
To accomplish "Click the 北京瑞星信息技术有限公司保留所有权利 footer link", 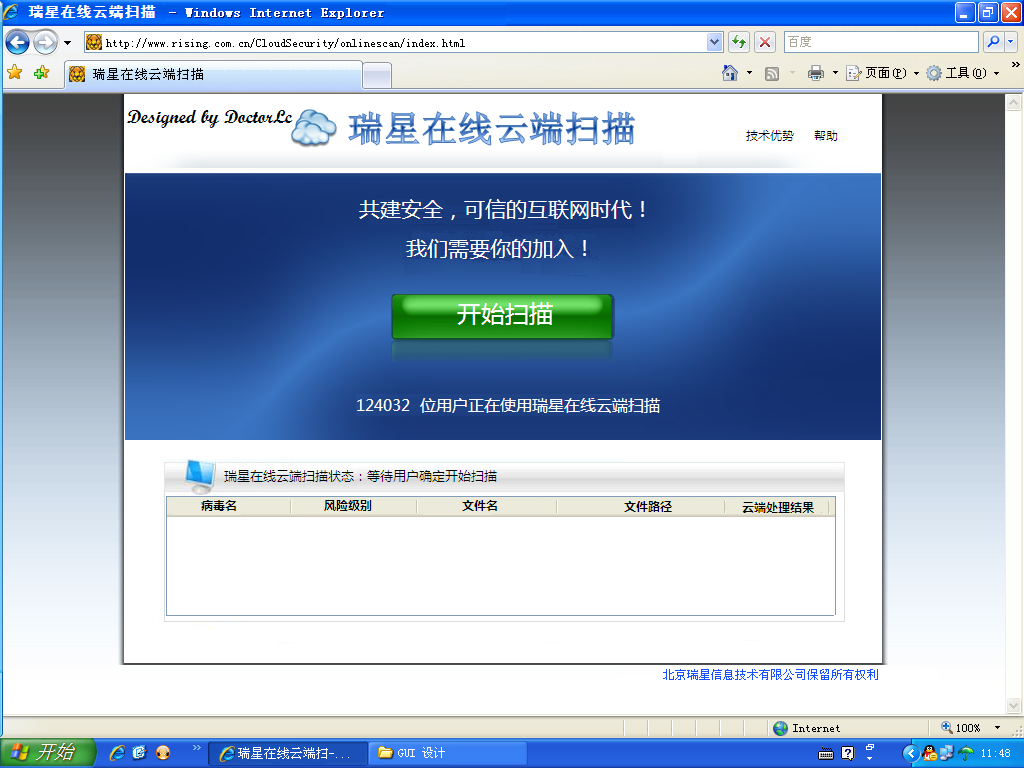I will point(770,675).
